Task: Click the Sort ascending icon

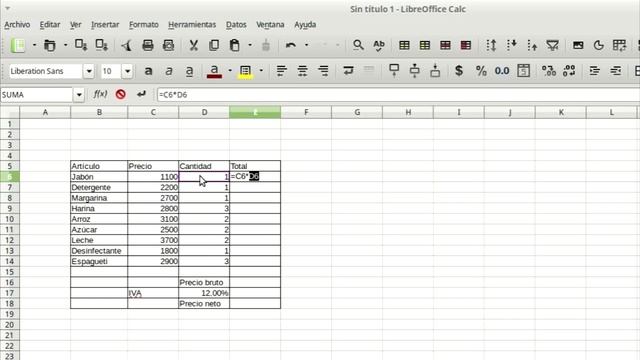Action: coord(511,45)
